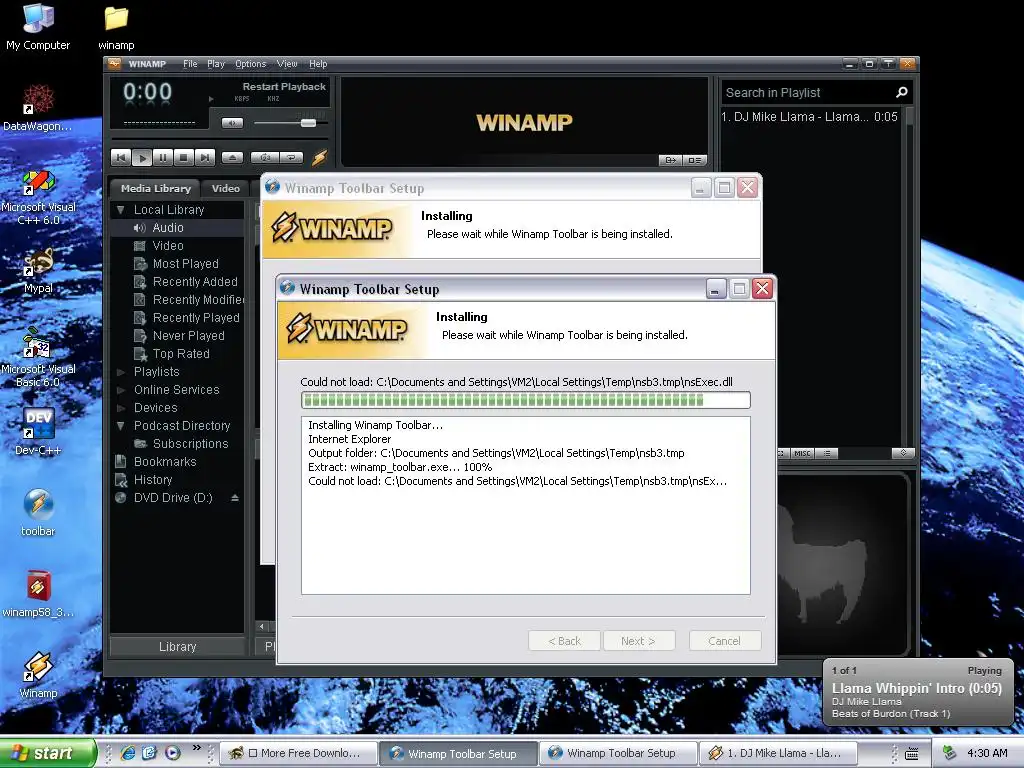1024x768 pixels.
Task: Click Back in the front Toolbar Setup dialog
Action: pyautogui.click(x=564, y=641)
